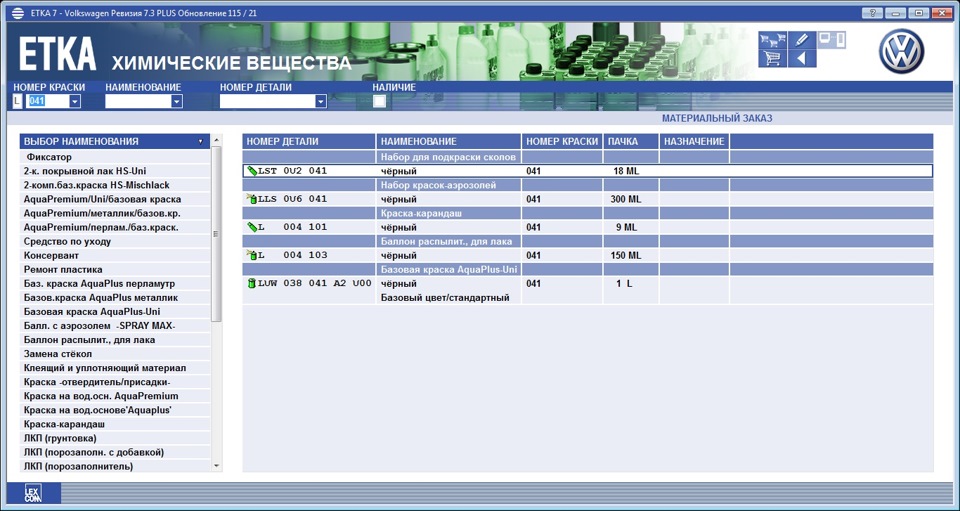Sort by НОМЕР ДЕТАЛИ column header
Viewport: 960px width, 511px height.
[x=309, y=141]
